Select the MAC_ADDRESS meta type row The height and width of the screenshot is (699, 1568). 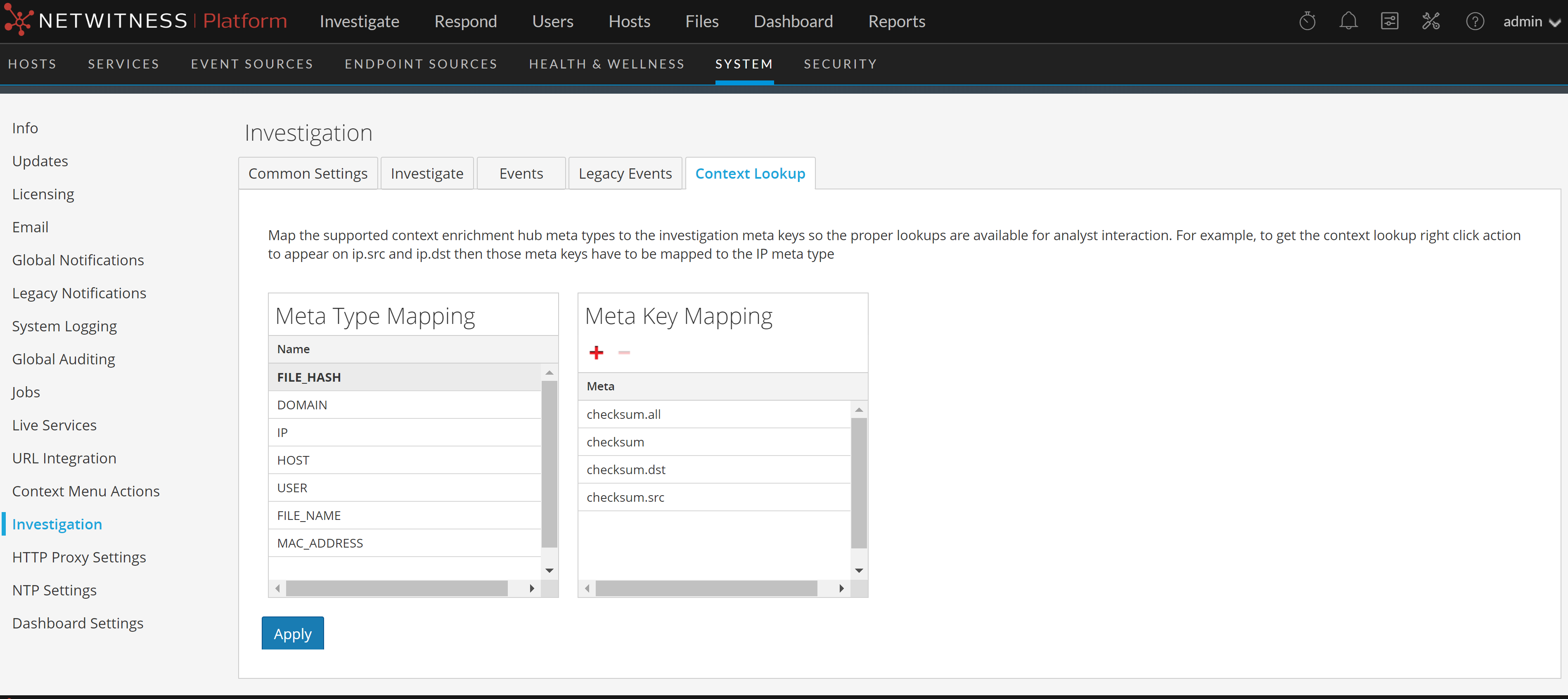(320, 543)
